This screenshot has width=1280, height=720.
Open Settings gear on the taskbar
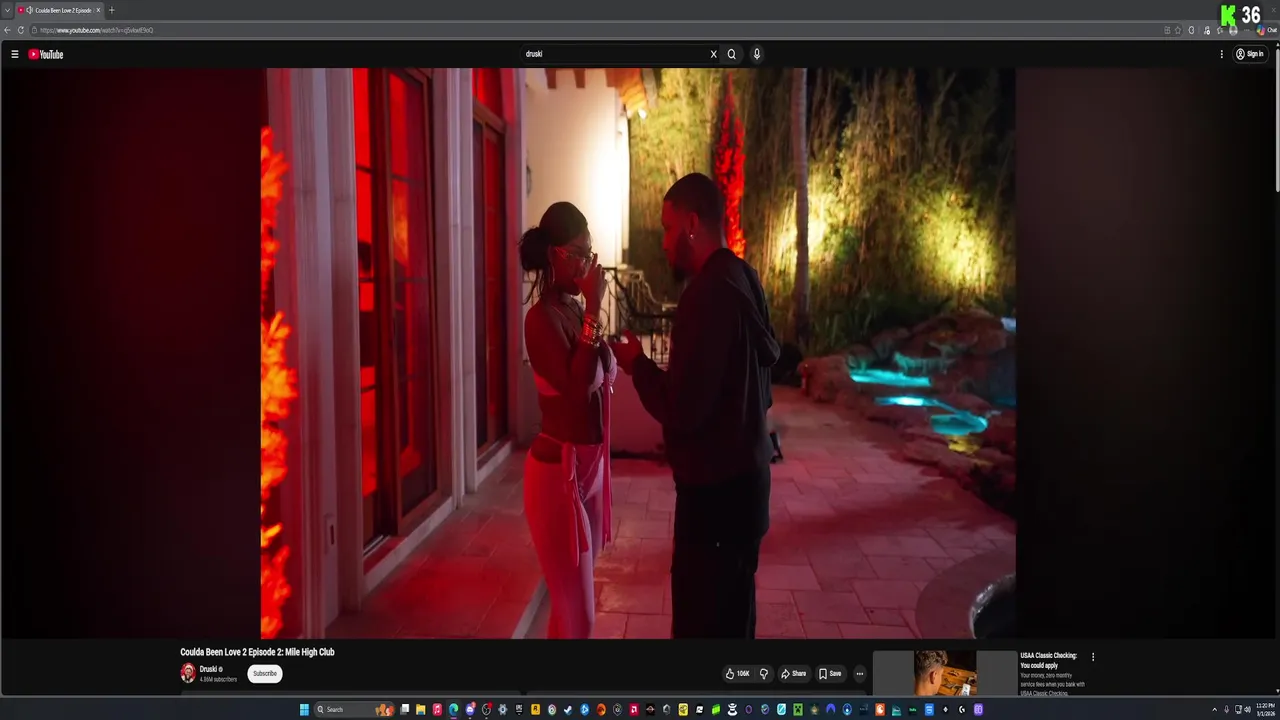point(503,710)
